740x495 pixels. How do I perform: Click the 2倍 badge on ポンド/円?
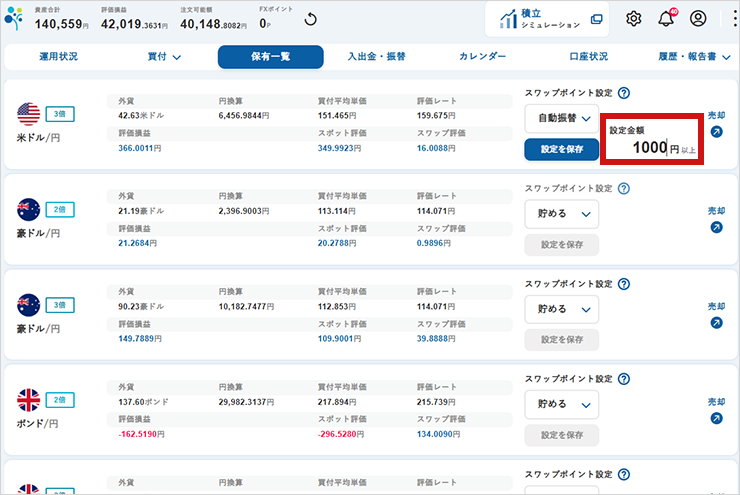pyautogui.click(x=60, y=400)
